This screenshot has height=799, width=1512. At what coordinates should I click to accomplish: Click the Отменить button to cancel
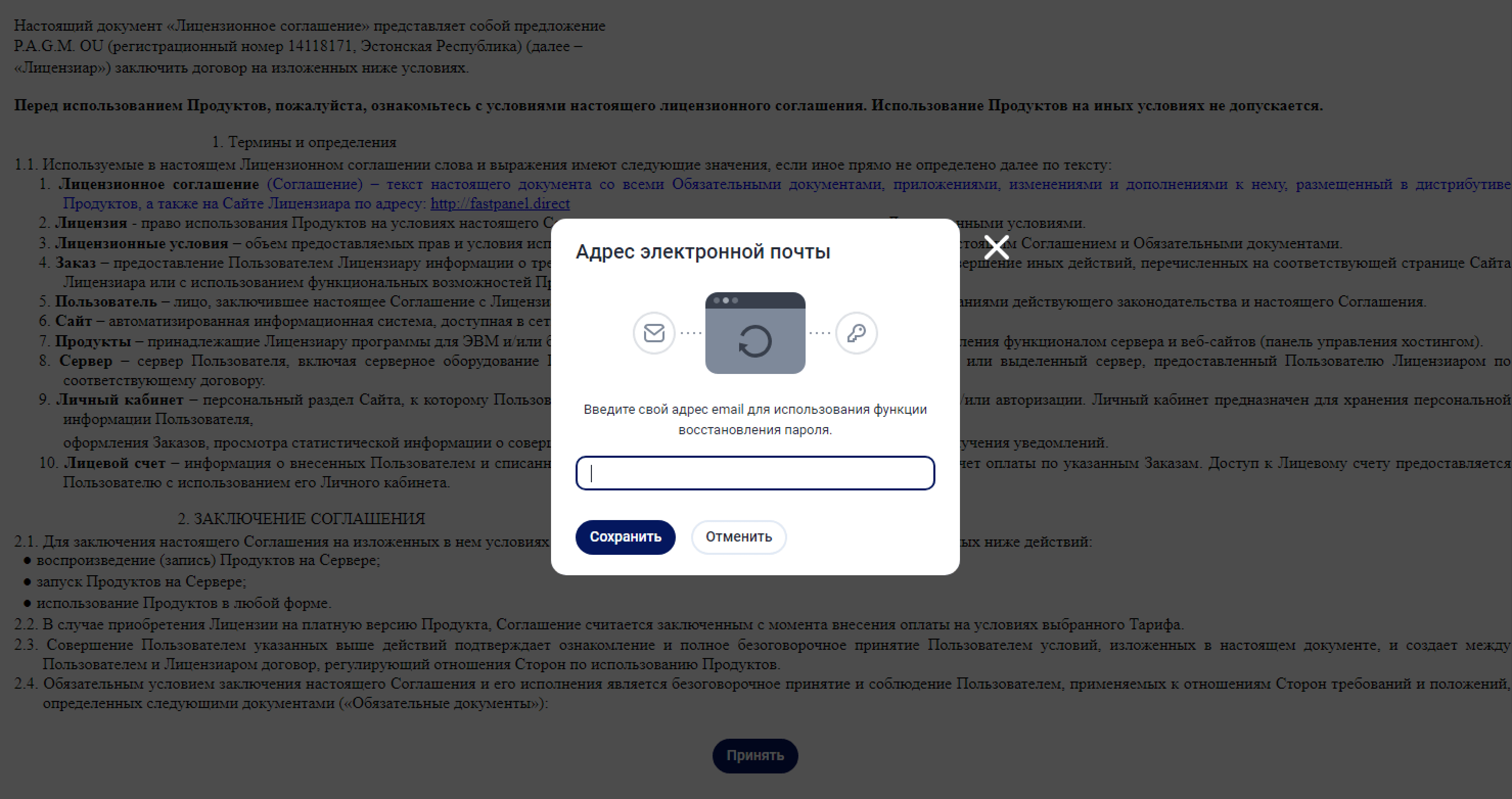738,536
